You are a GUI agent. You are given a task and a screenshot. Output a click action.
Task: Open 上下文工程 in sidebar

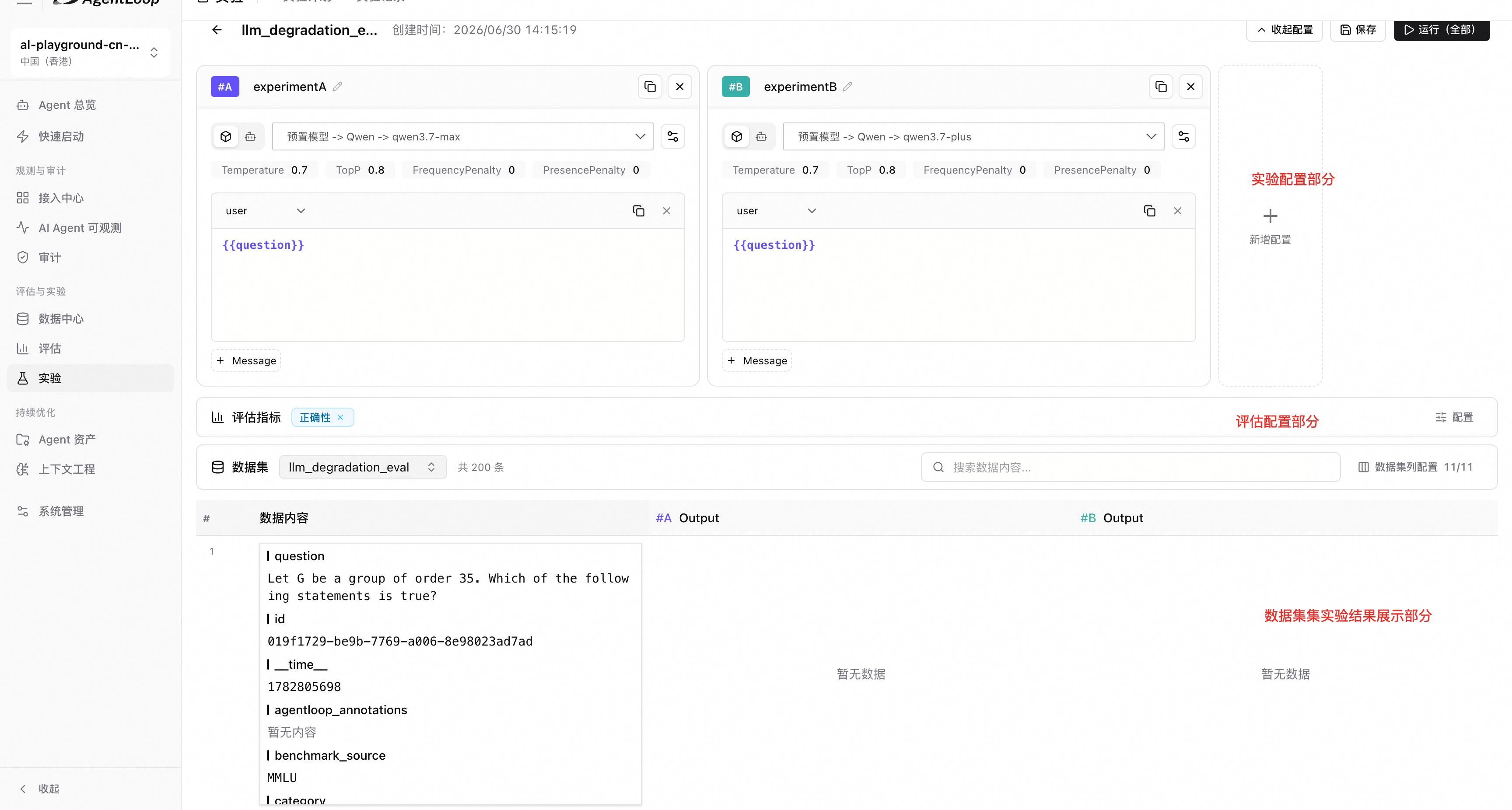[91, 469]
